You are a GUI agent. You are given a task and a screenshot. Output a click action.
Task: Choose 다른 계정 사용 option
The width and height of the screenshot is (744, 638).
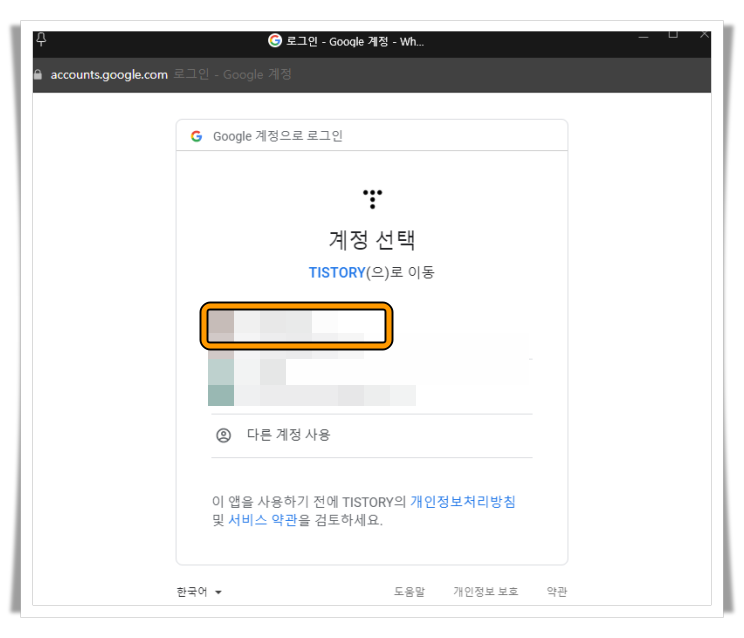pyautogui.click(x=372, y=435)
